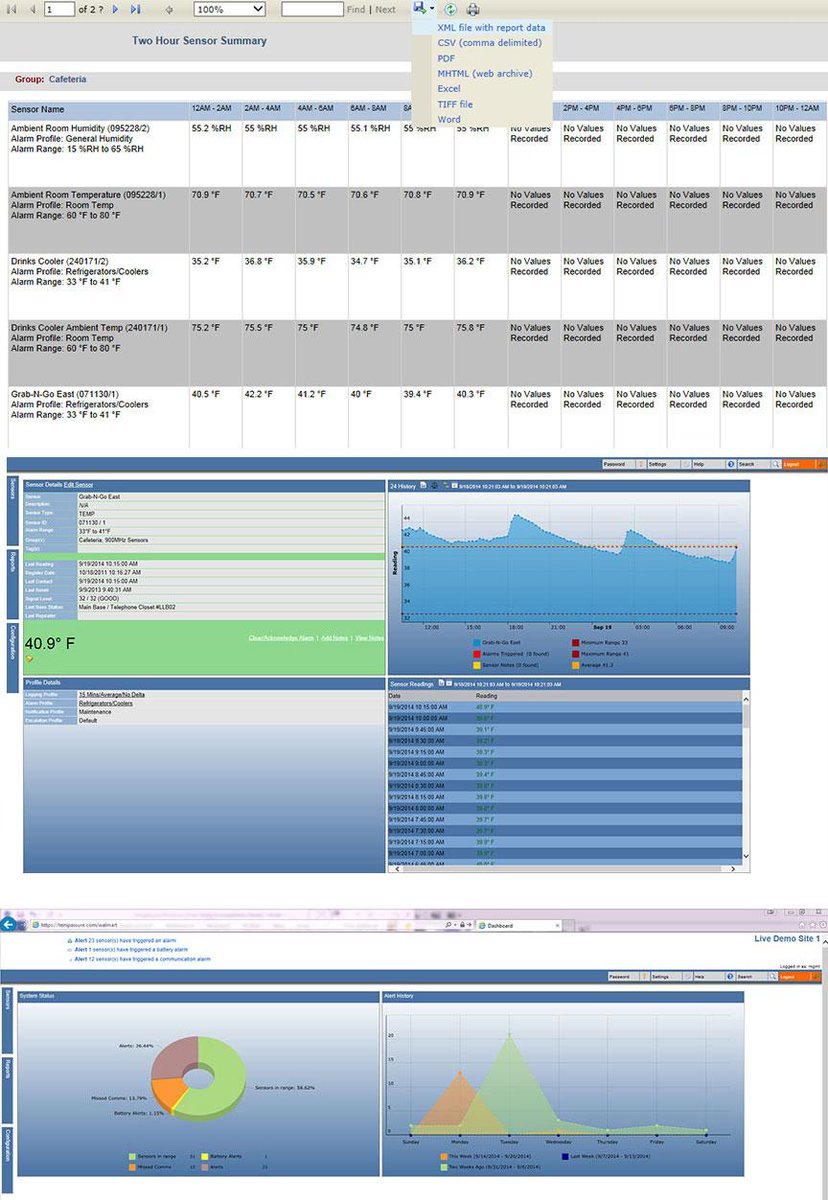Click the Cafeteria group label

[x=68, y=79]
